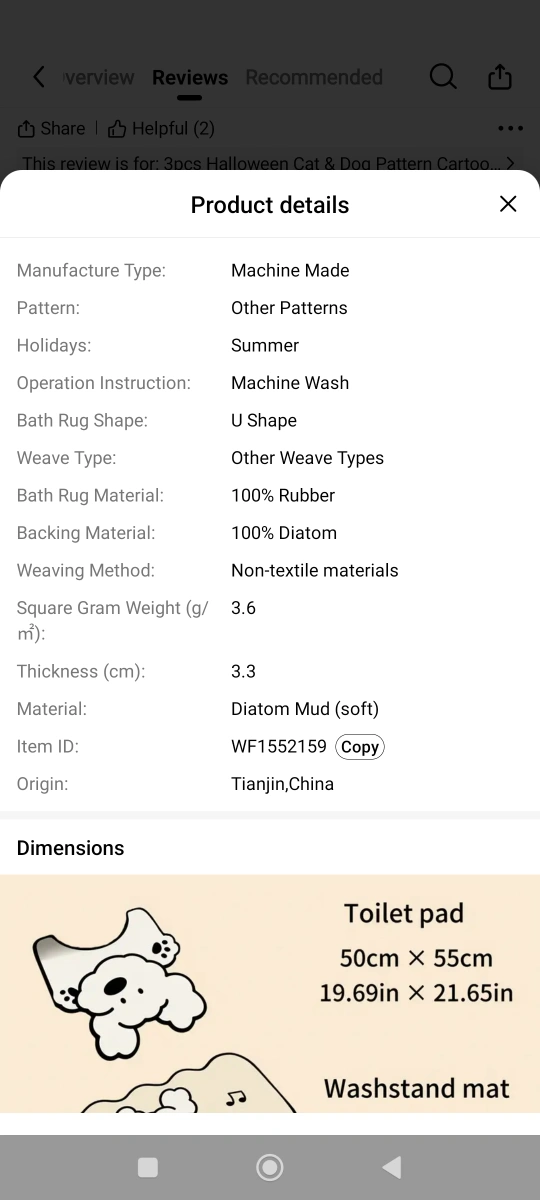Share this review
The height and width of the screenshot is (1200, 540).
tap(51, 129)
